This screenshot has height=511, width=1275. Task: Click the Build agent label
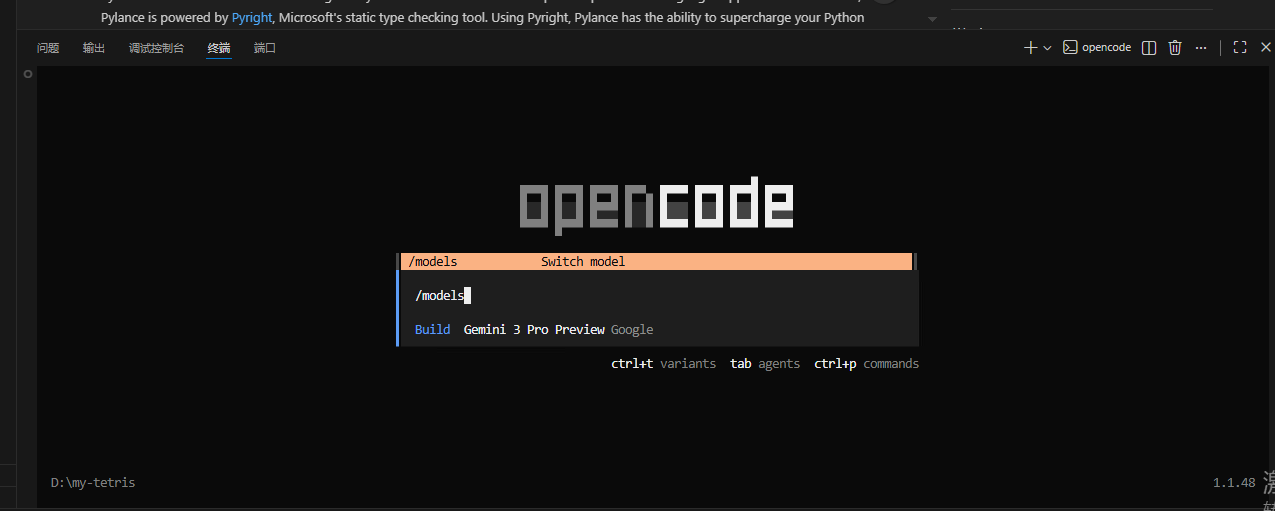432,329
